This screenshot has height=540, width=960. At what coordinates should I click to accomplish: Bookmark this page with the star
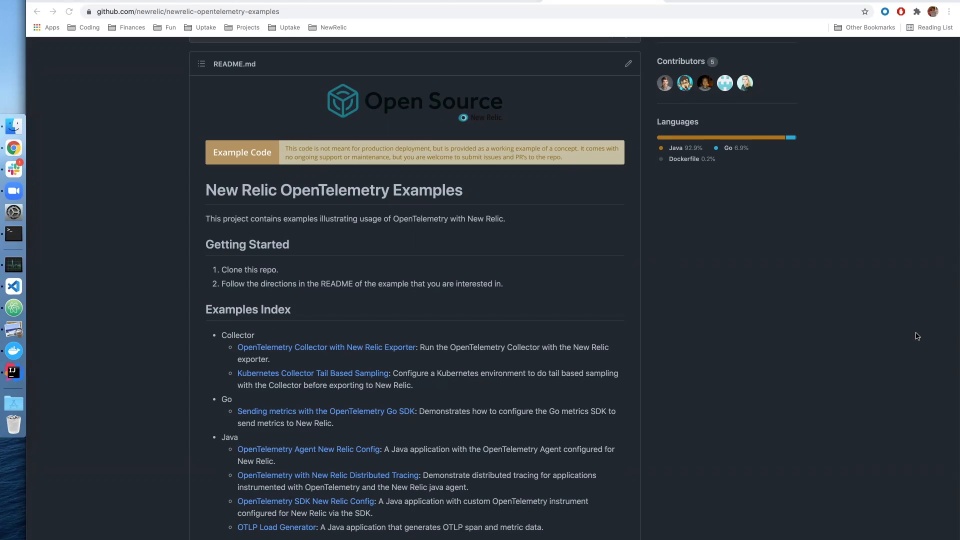point(864,12)
